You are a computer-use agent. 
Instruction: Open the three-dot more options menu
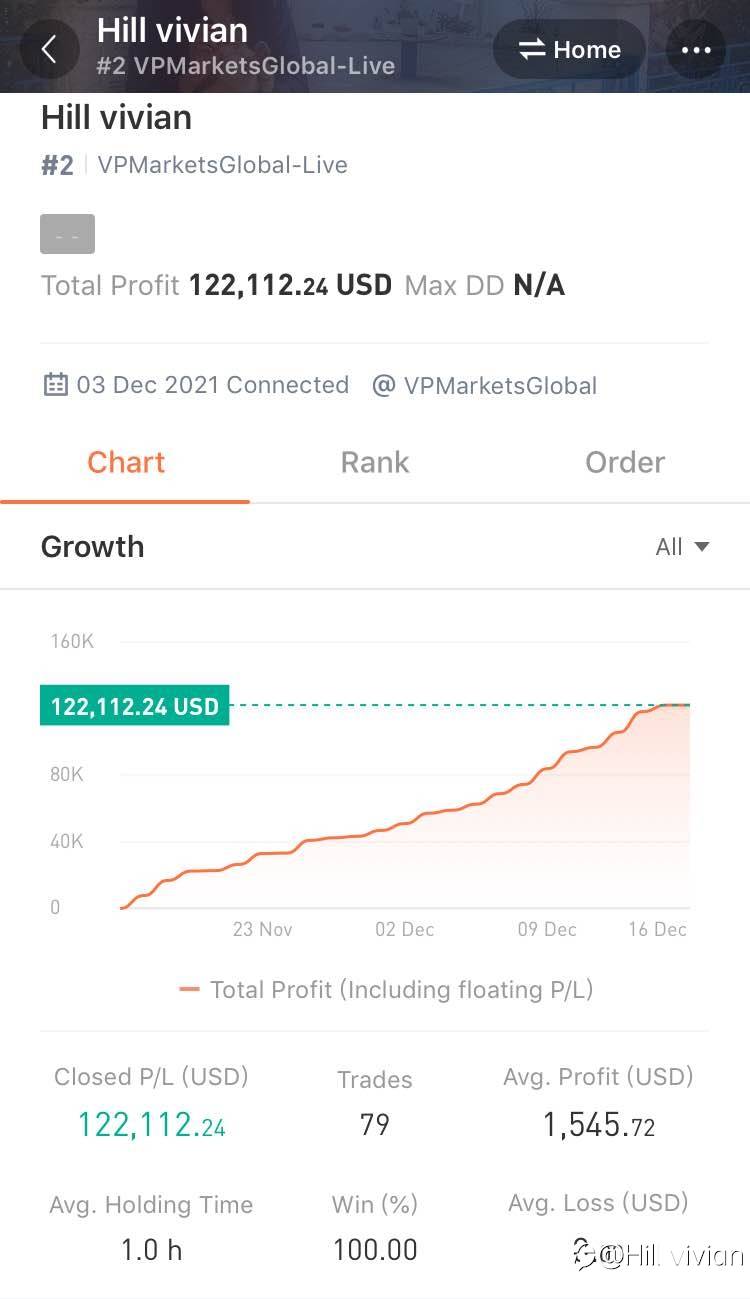tap(695, 49)
